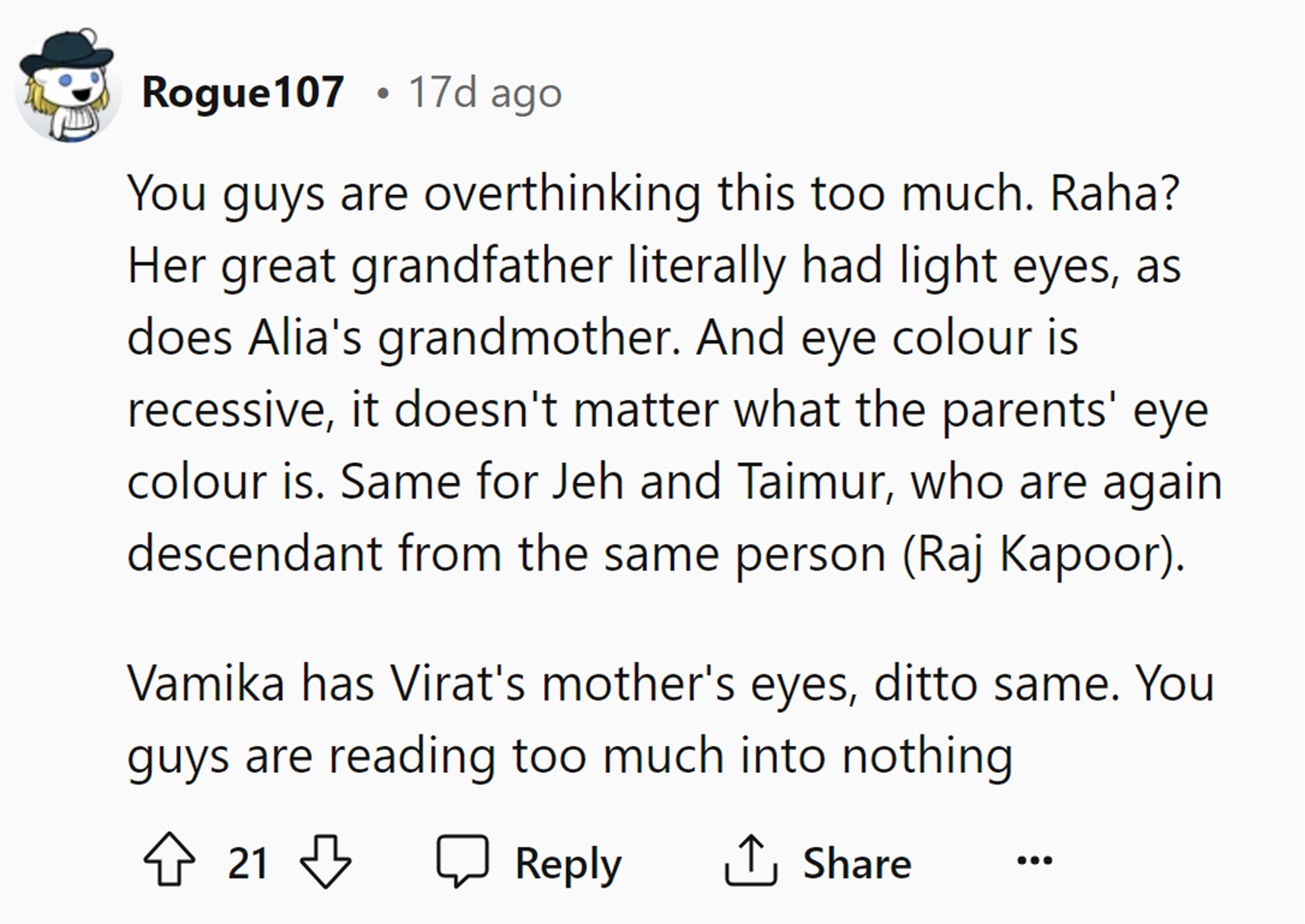Upvote the comment by Rogue107
Viewport: 1305px width, 924px height.
[x=169, y=862]
